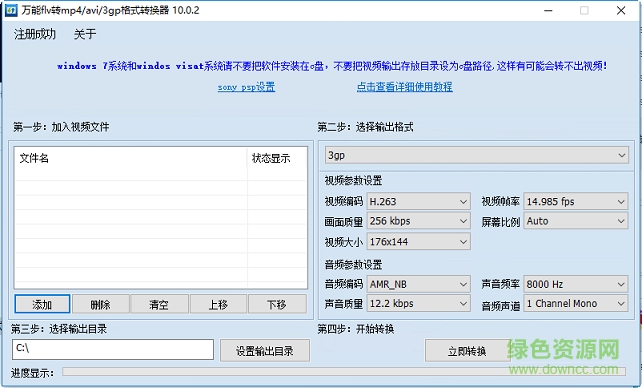Click the blue windows 7 warning text

coord(332,66)
